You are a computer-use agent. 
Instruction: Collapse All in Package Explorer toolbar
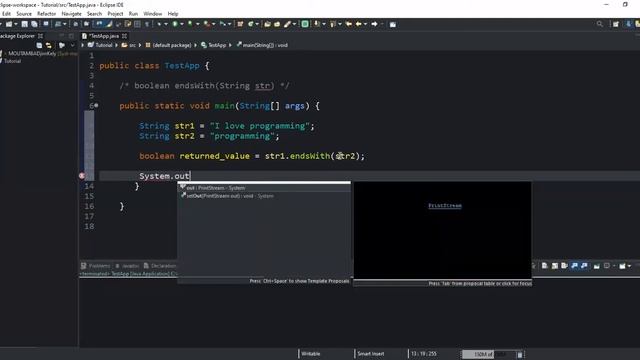[39, 45]
